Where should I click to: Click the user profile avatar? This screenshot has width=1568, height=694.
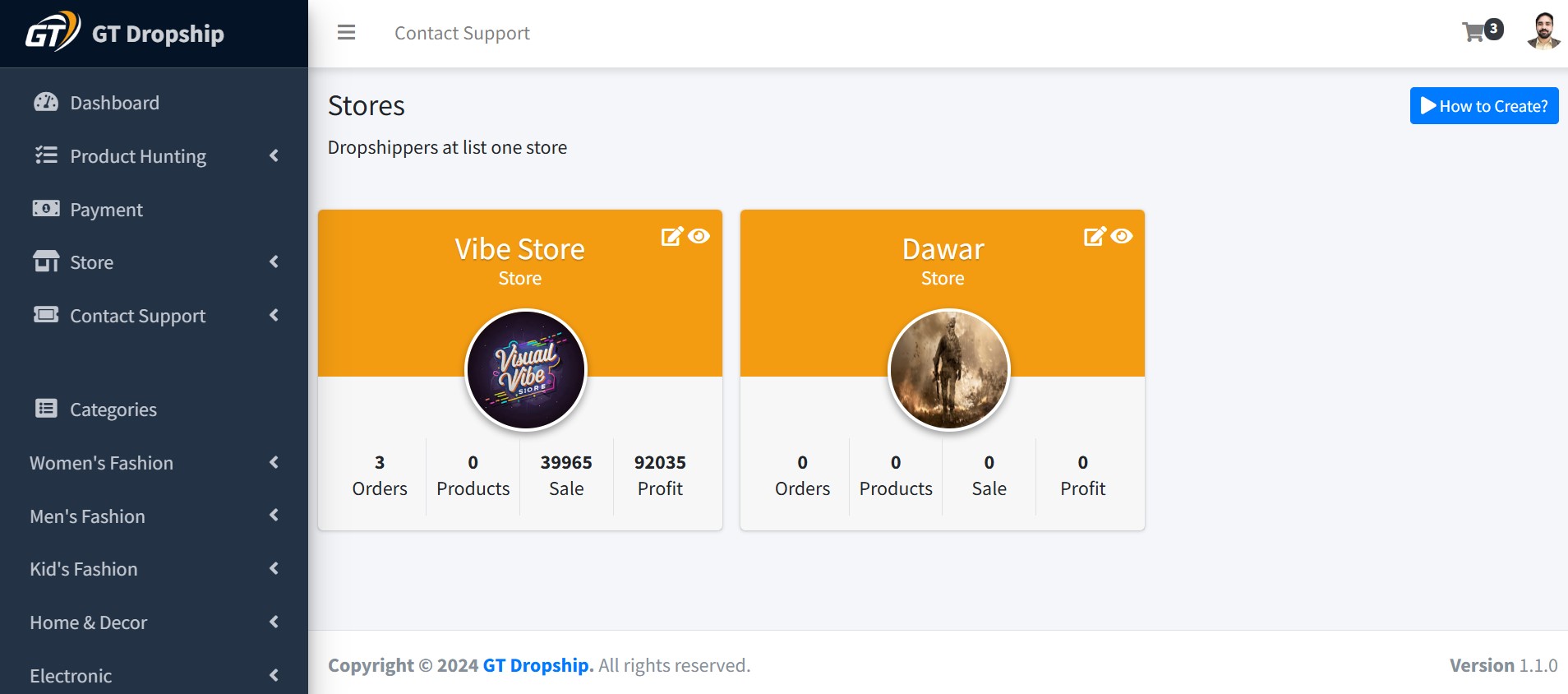1543,32
